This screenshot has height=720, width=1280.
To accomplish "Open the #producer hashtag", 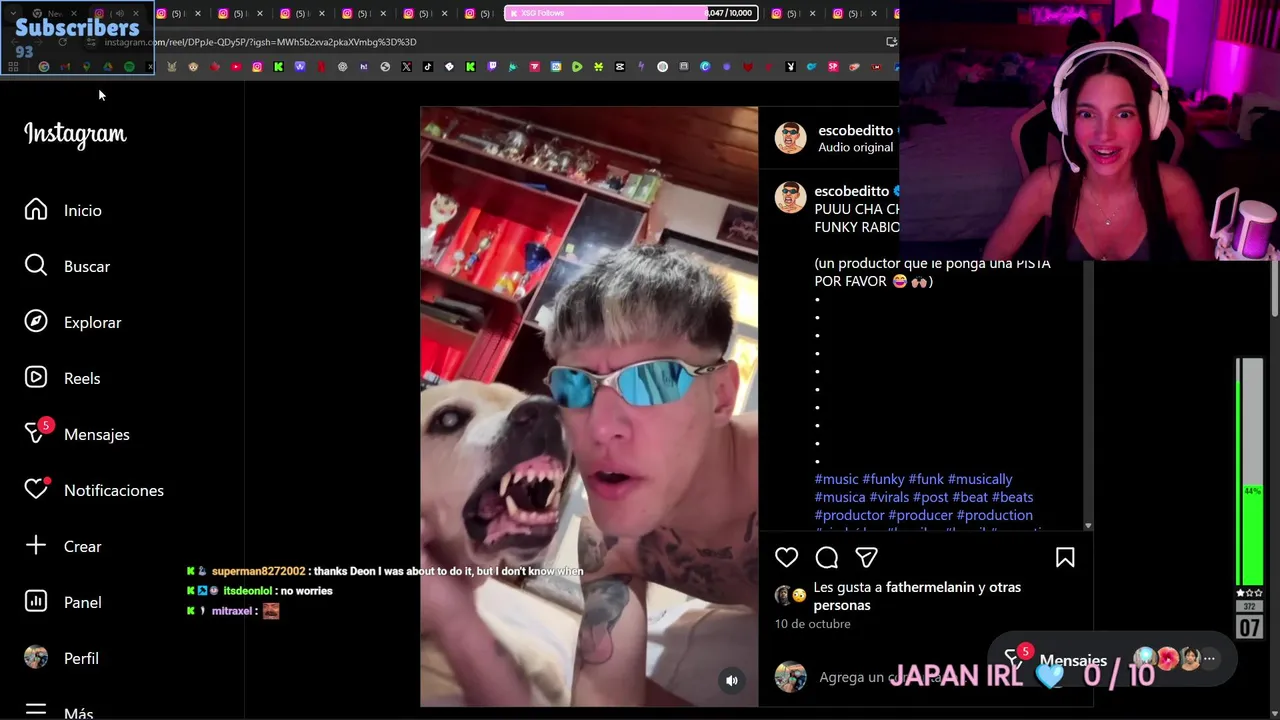I will tap(920, 515).
